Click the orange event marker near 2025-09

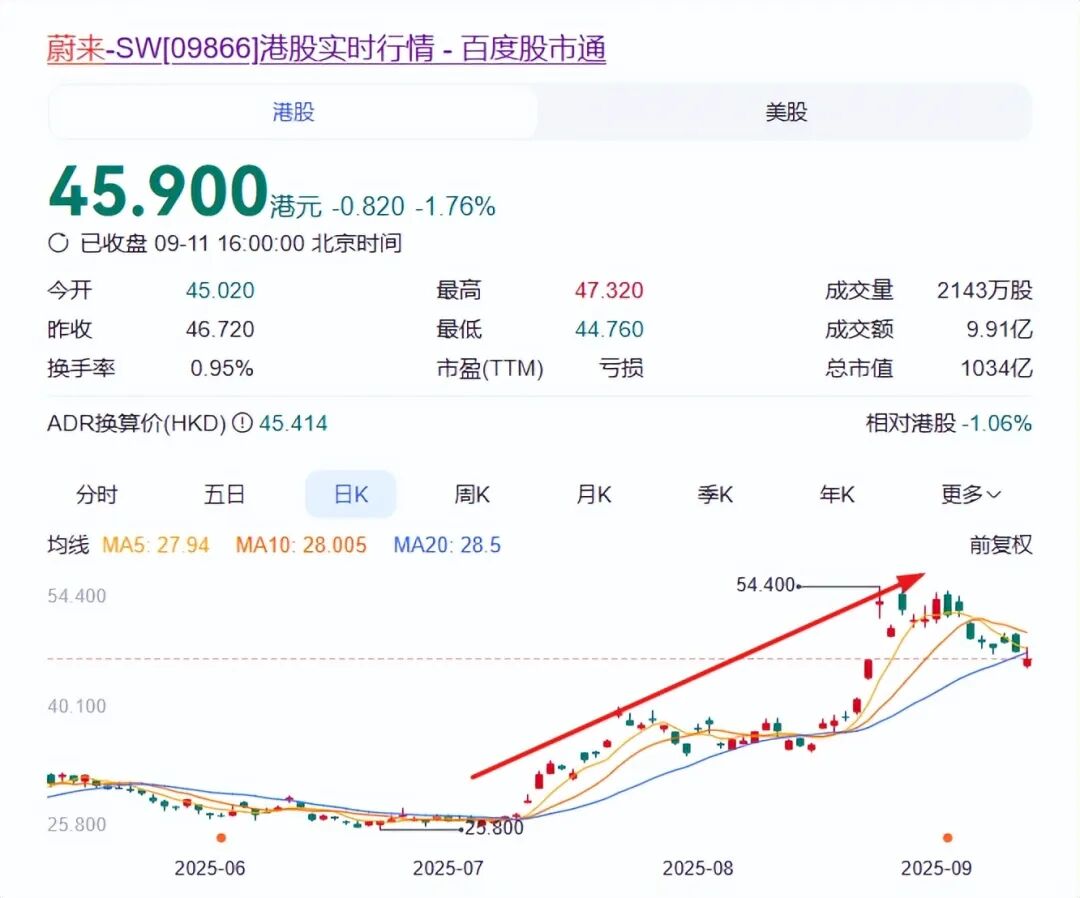948,838
